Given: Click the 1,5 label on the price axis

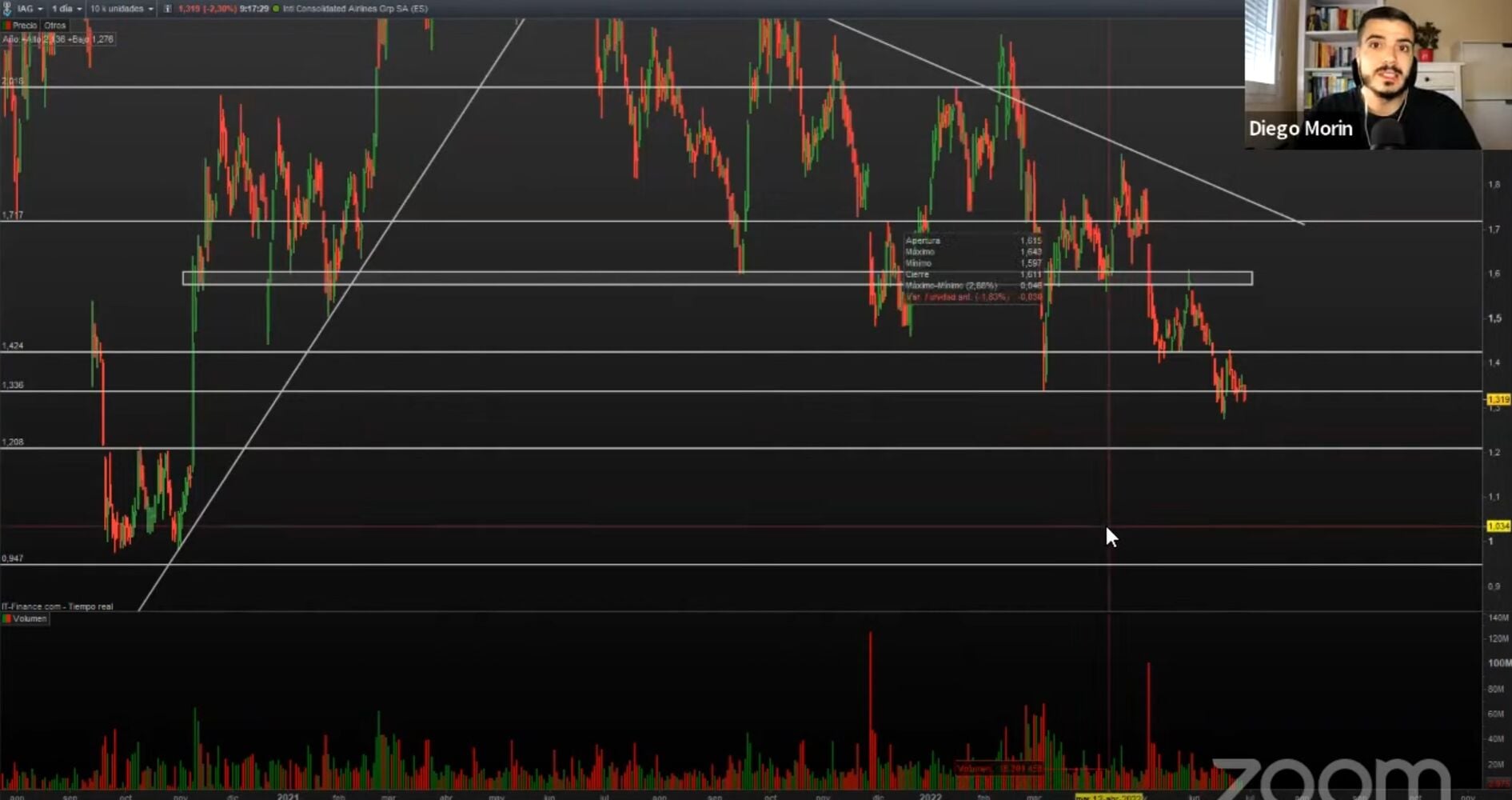Looking at the screenshot, I should click(1494, 318).
